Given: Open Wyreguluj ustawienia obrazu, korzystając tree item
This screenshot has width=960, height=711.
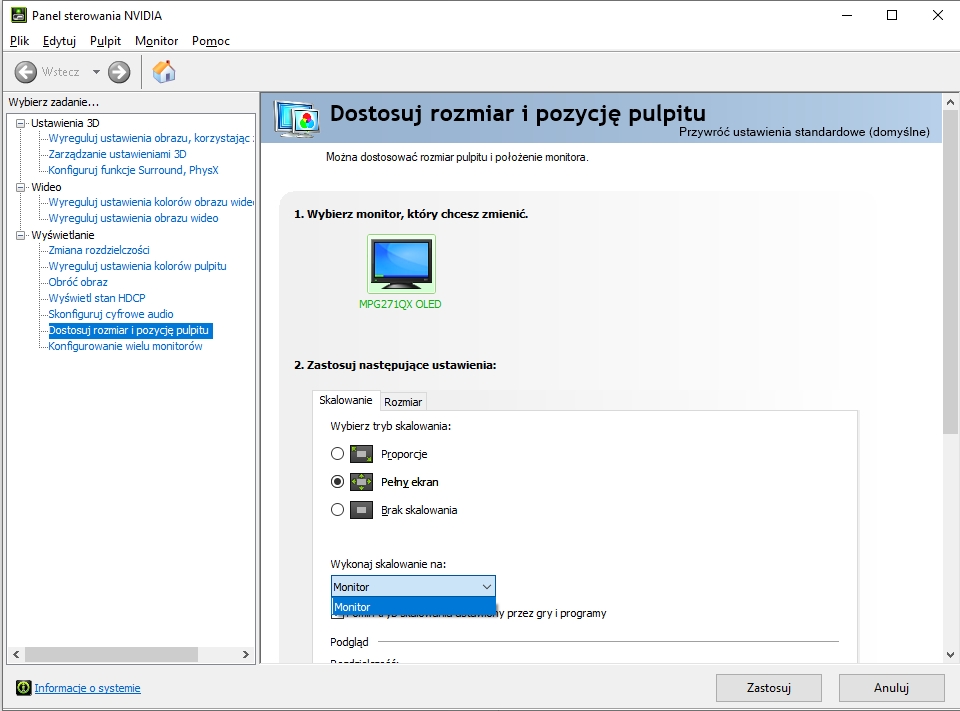Looking at the screenshot, I should pyautogui.click(x=151, y=138).
